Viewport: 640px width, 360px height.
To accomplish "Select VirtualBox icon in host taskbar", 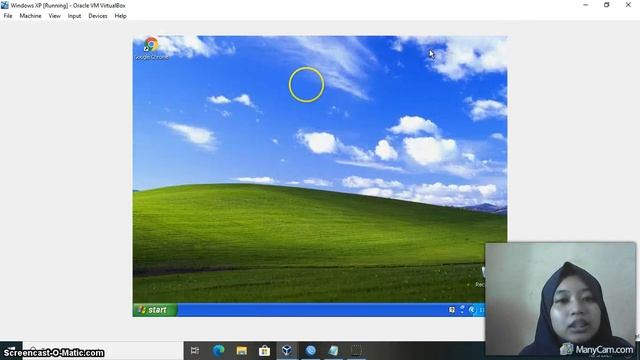I will [x=287, y=350].
